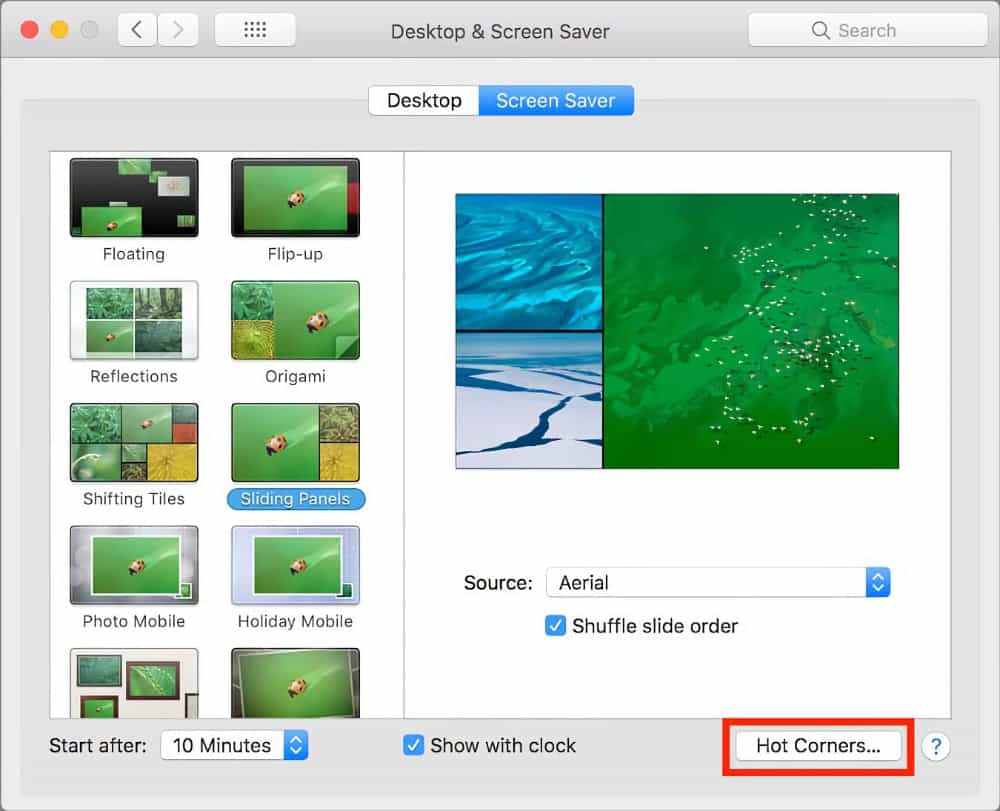Image resolution: width=1000 pixels, height=811 pixels.
Task: Expand the Start after 10 Minutes menu
Action: pyautogui.click(x=234, y=746)
